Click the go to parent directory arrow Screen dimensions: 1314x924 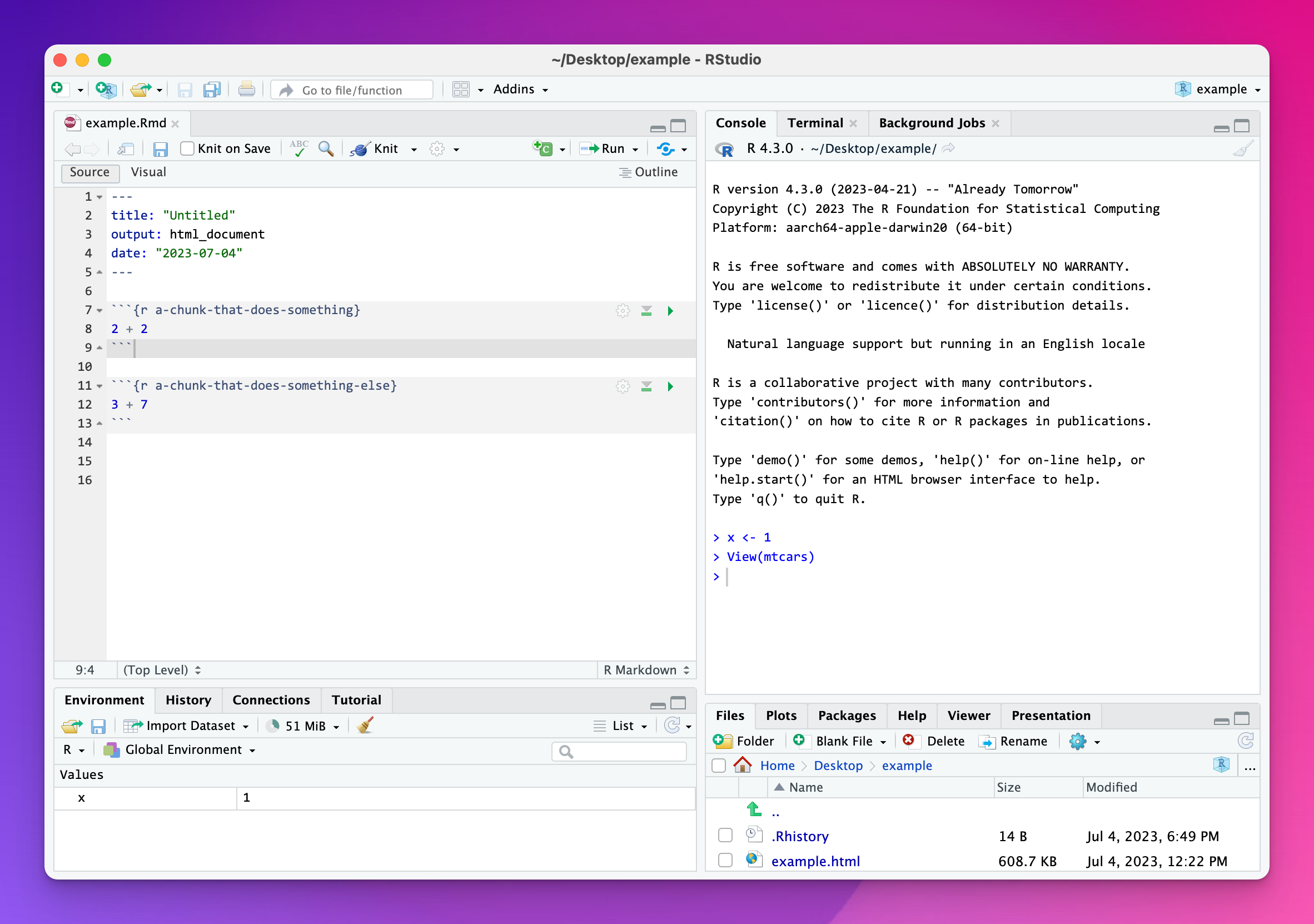754,809
